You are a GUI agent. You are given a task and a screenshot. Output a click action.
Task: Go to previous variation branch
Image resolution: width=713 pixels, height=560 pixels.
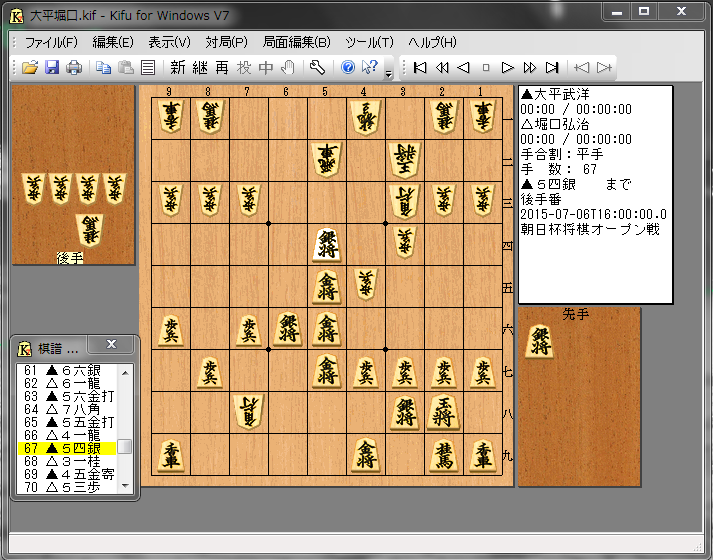(582, 68)
